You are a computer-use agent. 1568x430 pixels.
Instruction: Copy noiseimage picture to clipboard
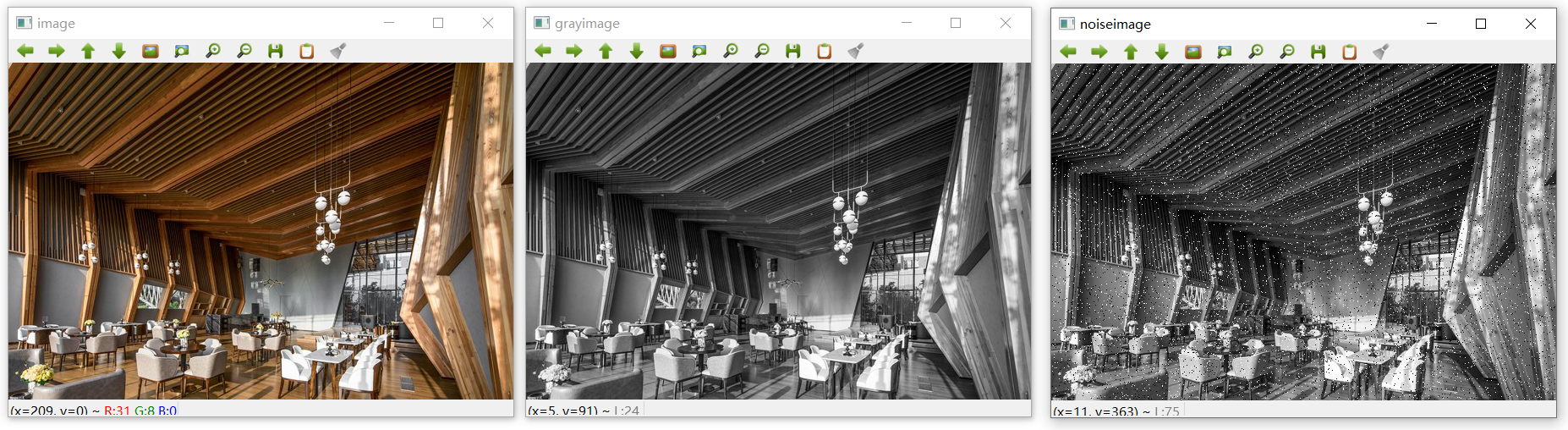1350,52
